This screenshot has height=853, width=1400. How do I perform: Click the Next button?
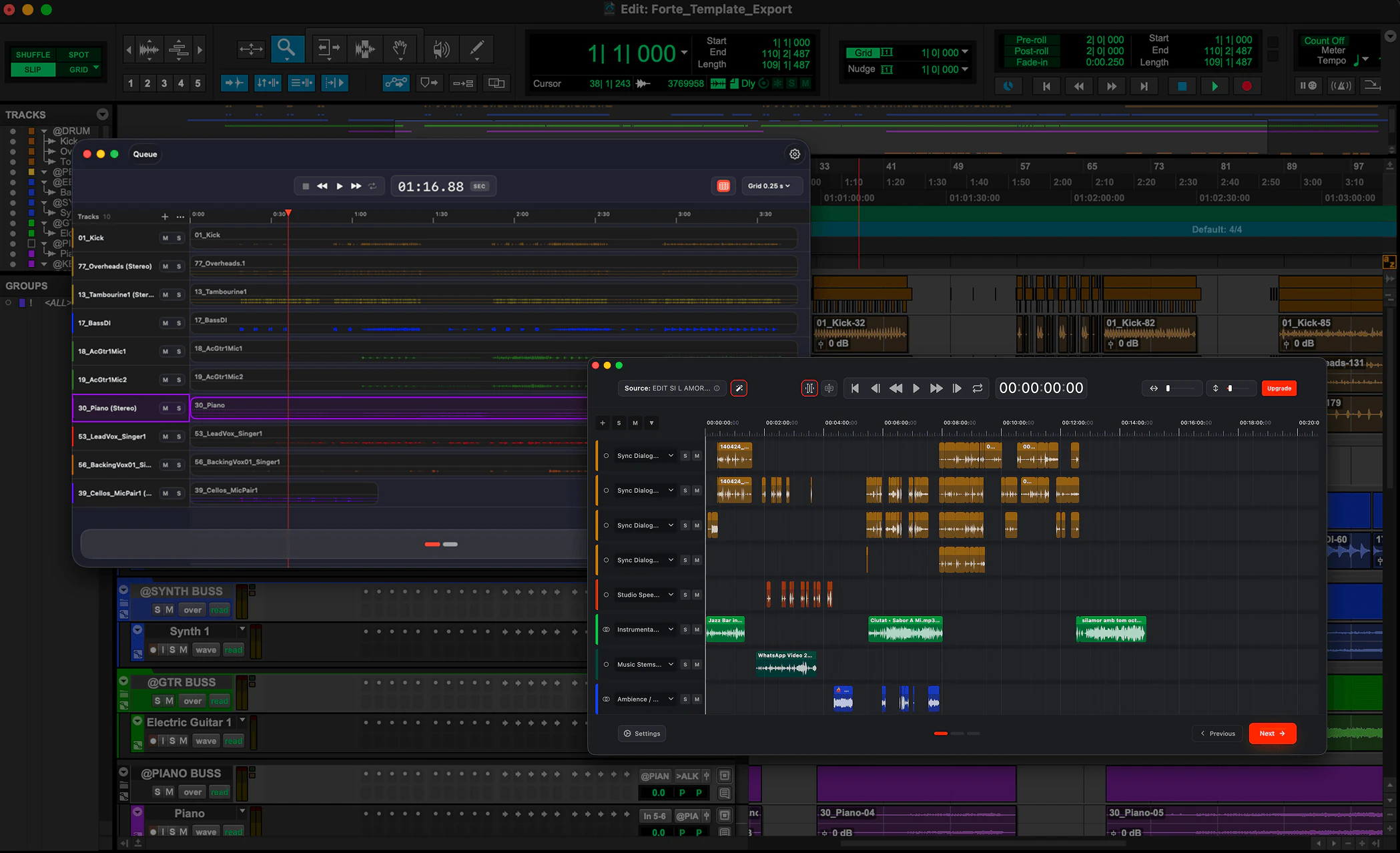tap(1272, 734)
